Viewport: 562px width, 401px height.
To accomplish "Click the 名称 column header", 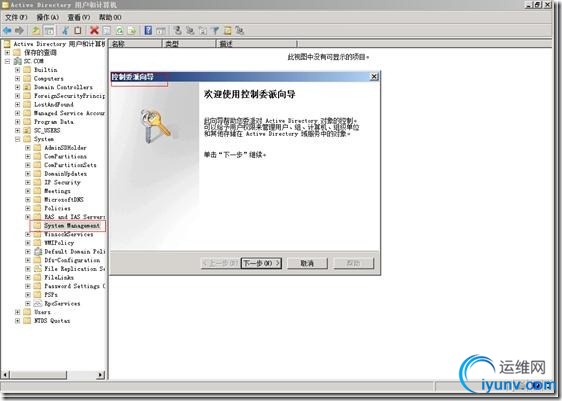I will click(135, 44).
